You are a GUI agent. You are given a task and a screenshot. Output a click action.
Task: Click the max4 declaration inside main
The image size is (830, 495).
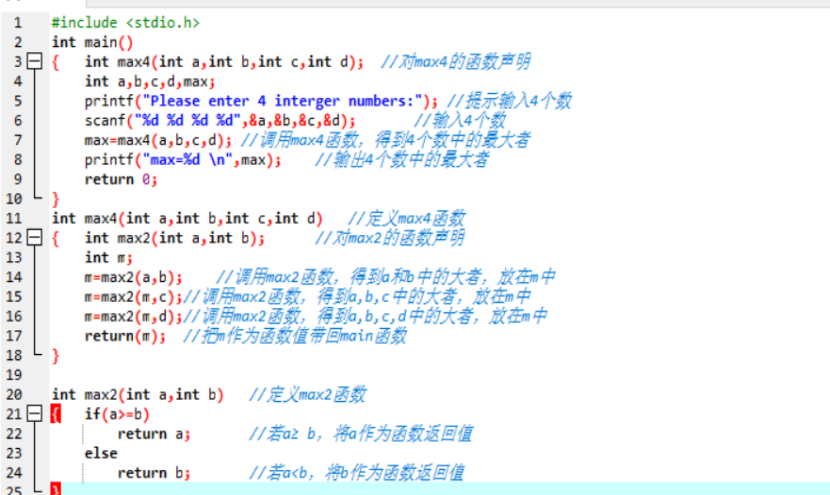click(x=224, y=62)
